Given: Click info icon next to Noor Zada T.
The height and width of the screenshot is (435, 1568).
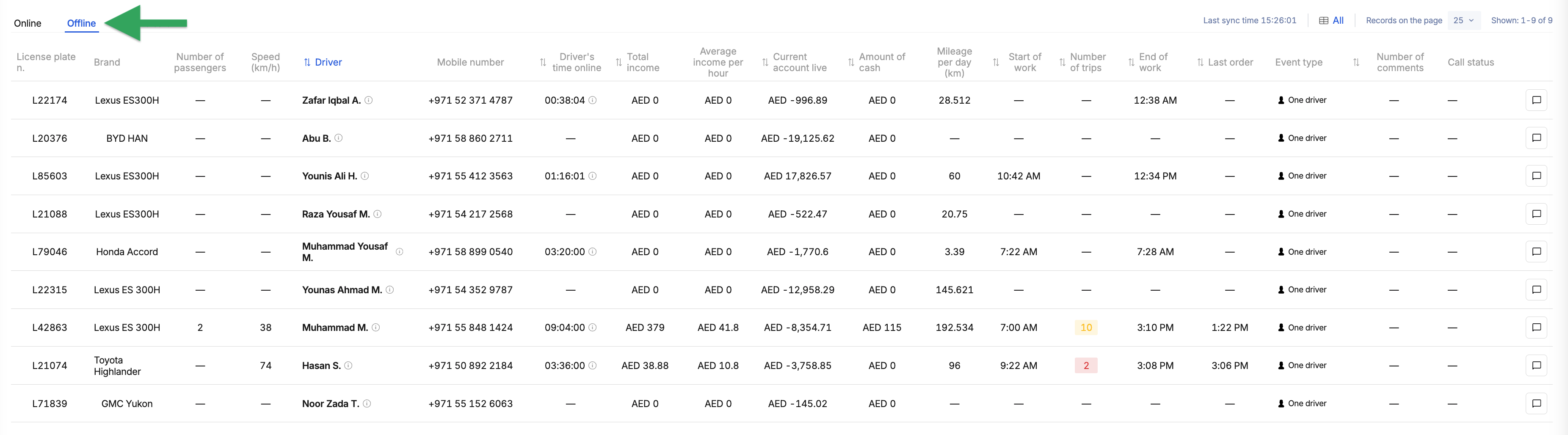Looking at the screenshot, I should click(367, 403).
